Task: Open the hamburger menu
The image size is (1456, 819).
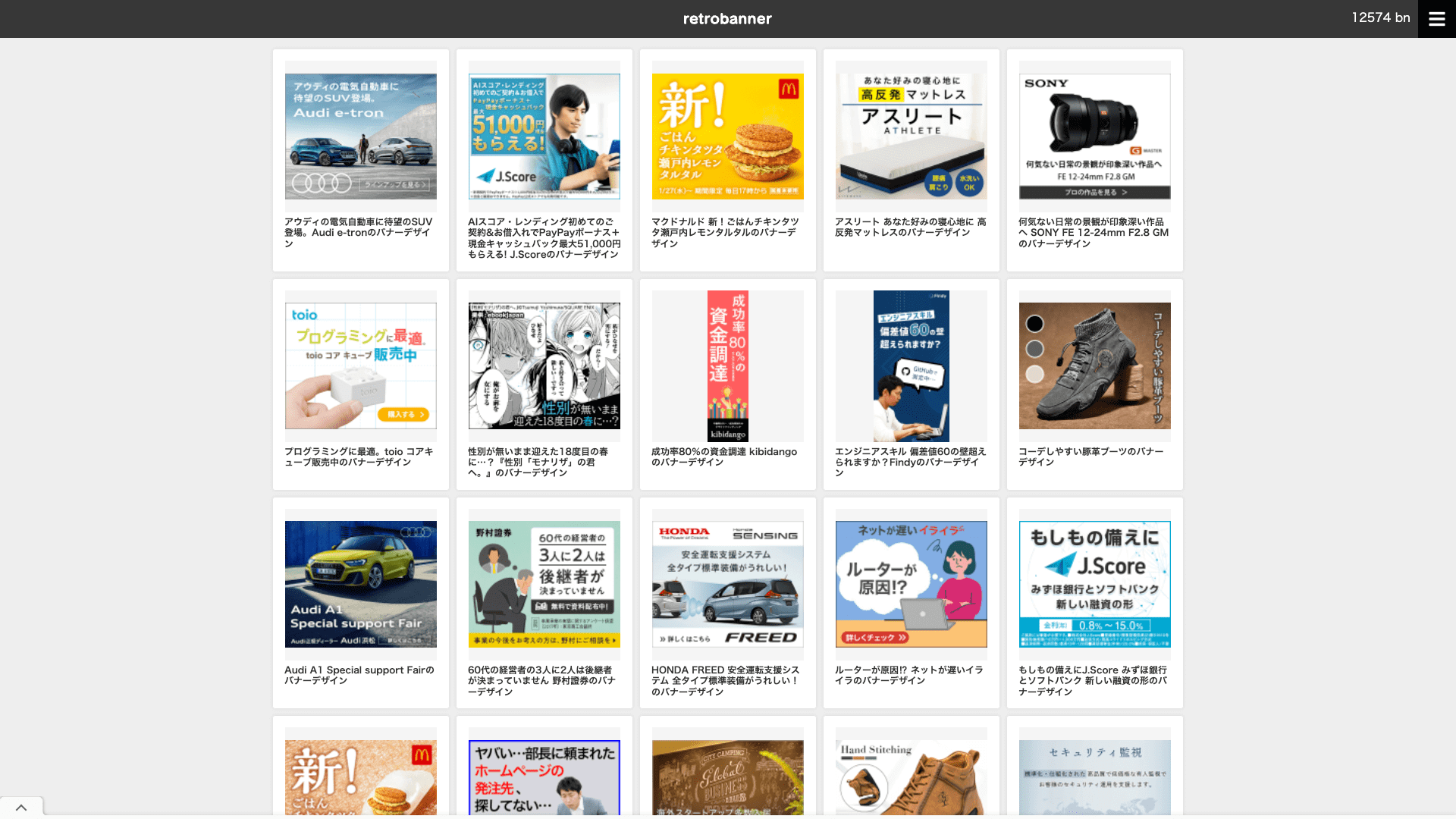Action: [1437, 19]
